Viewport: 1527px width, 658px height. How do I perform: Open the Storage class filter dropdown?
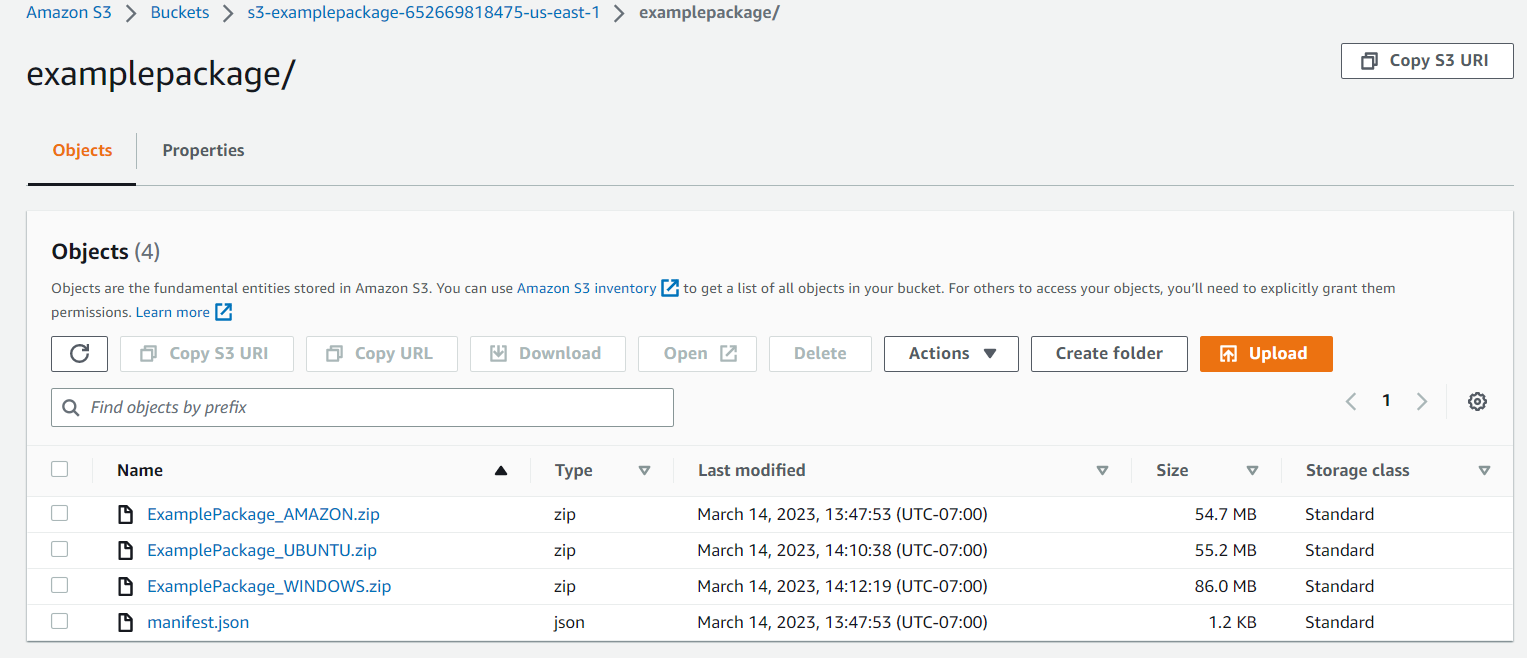[1486, 470]
